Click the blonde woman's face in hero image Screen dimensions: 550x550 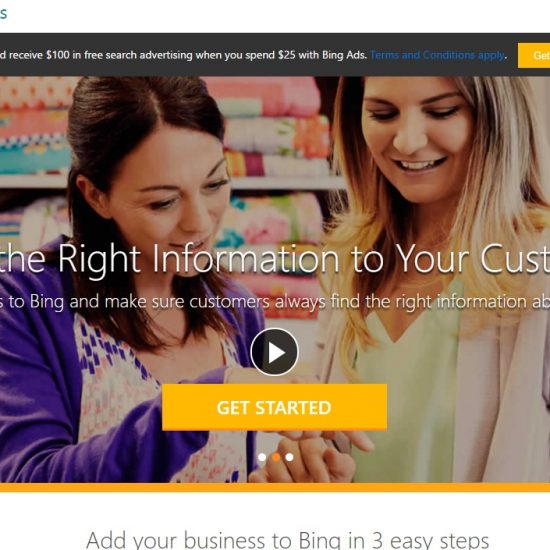419,140
